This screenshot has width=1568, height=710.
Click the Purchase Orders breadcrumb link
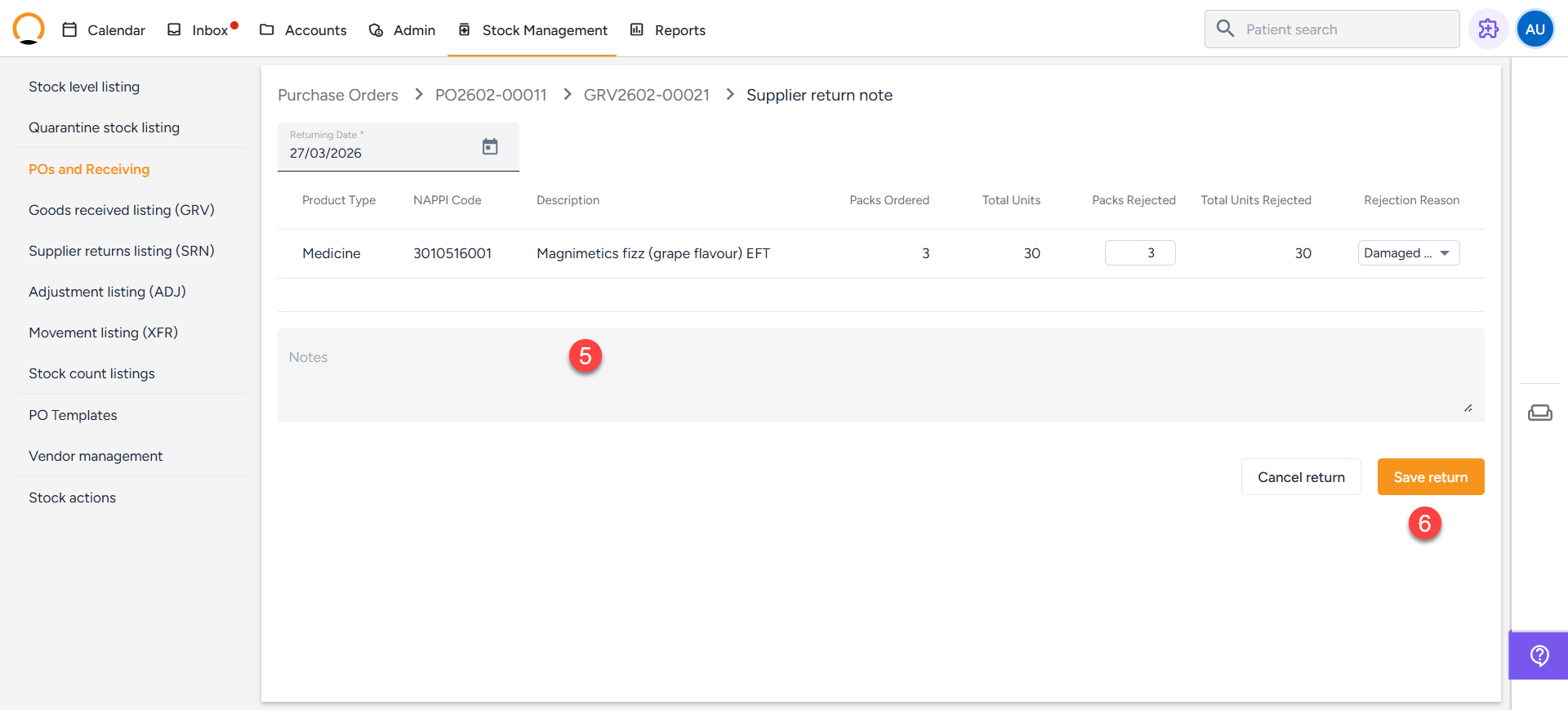(338, 96)
